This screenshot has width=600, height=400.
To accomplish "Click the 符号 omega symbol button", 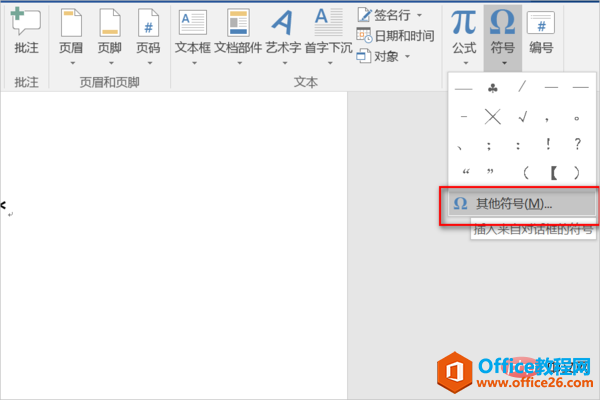I will tap(502, 36).
